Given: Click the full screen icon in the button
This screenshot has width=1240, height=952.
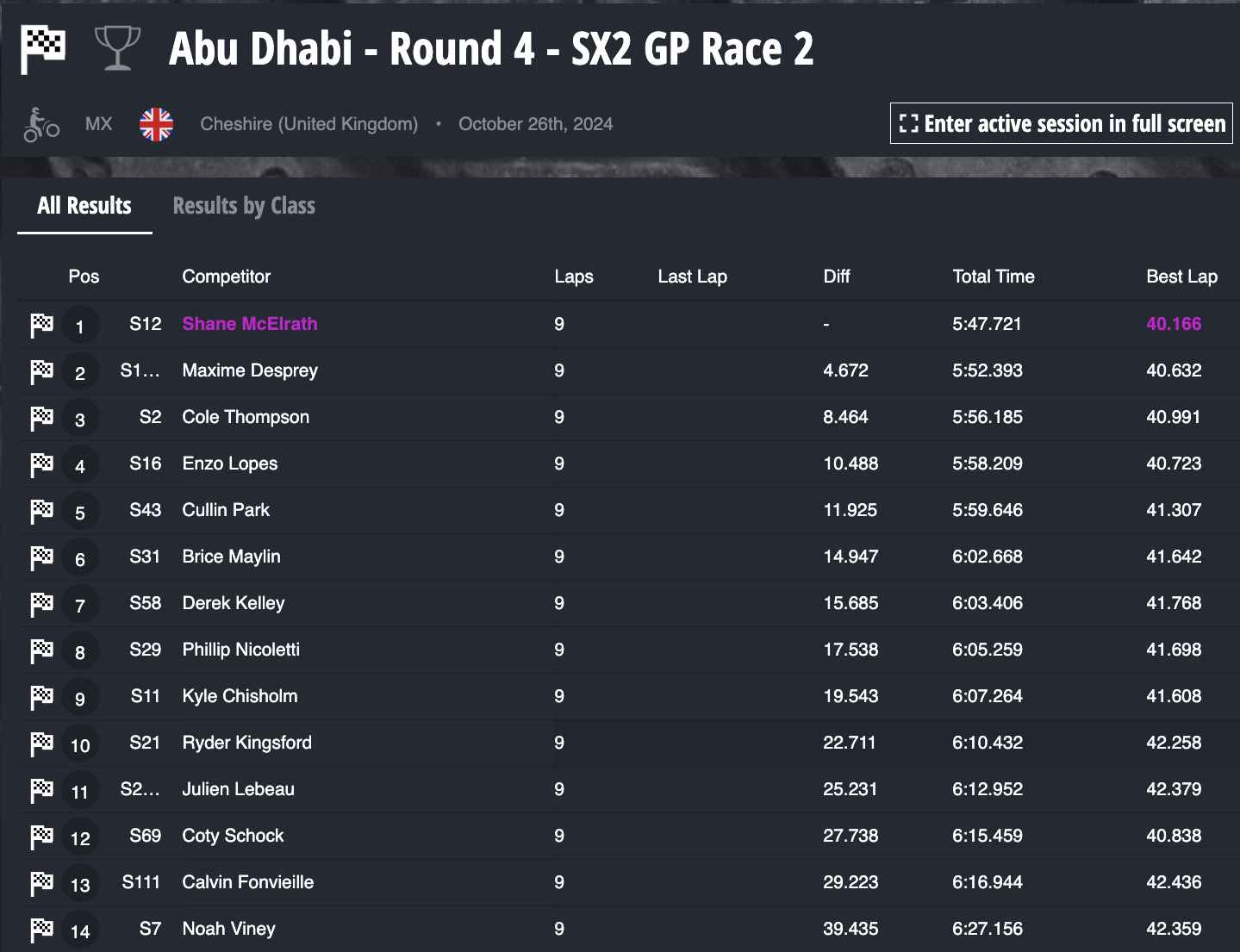Looking at the screenshot, I should [908, 123].
